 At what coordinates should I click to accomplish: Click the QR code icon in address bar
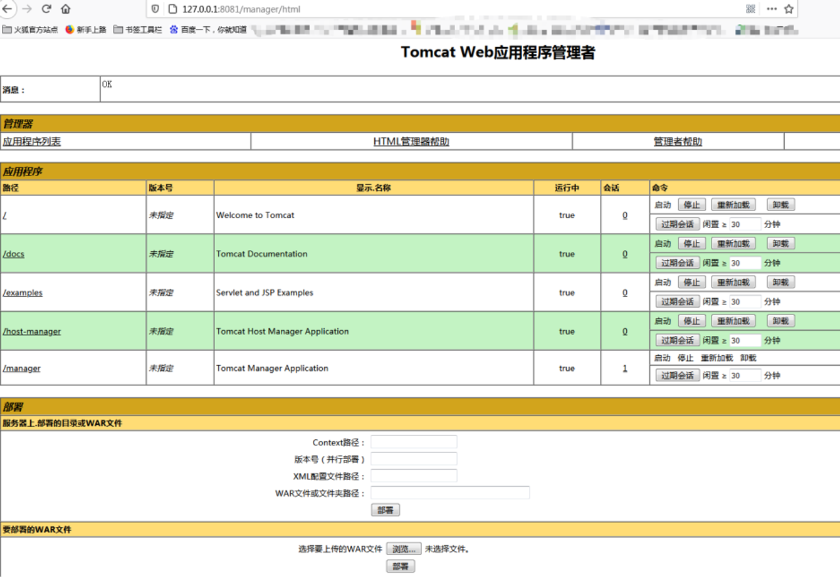pyautogui.click(x=751, y=9)
